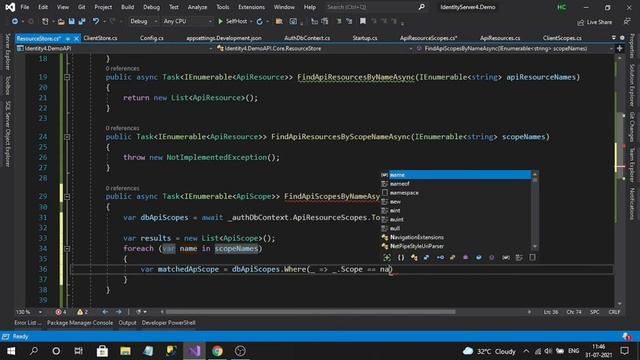Select 'NetPipeStyleUriParser' in IntelliSense list
This screenshot has width=640, height=360.
click(456, 246)
